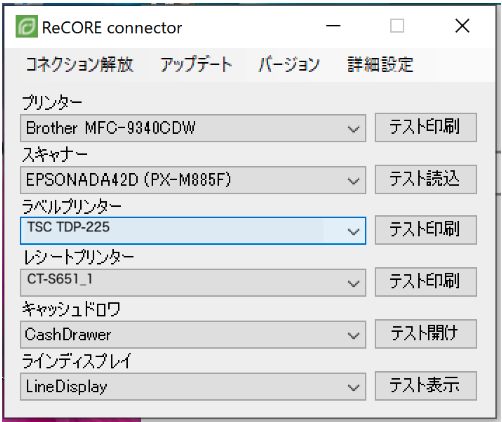Open the ラインディスプレイ dropdown chevron
This screenshot has width=502, height=422.
353,387
